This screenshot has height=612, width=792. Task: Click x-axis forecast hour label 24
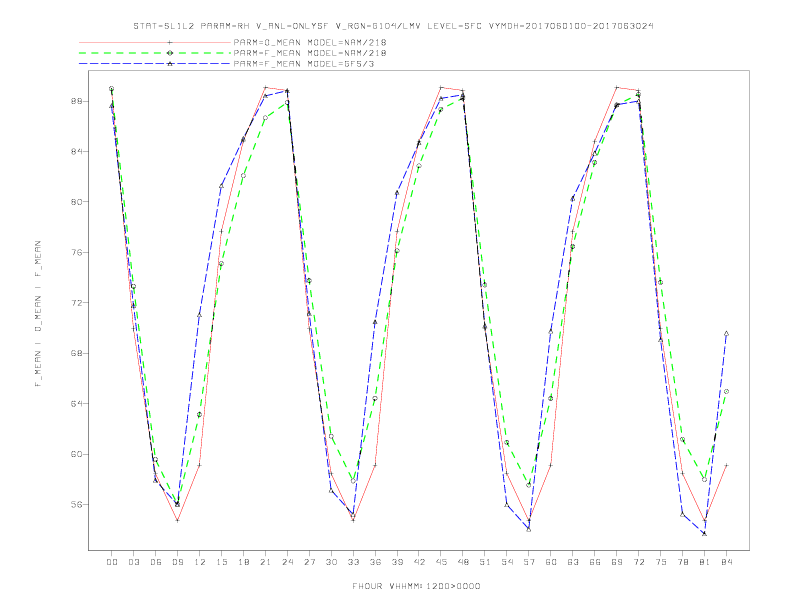coord(287,562)
